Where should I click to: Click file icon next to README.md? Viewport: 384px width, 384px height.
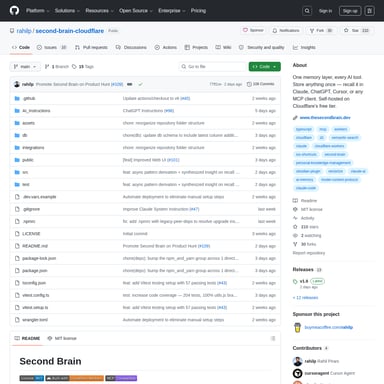point(17,246)
